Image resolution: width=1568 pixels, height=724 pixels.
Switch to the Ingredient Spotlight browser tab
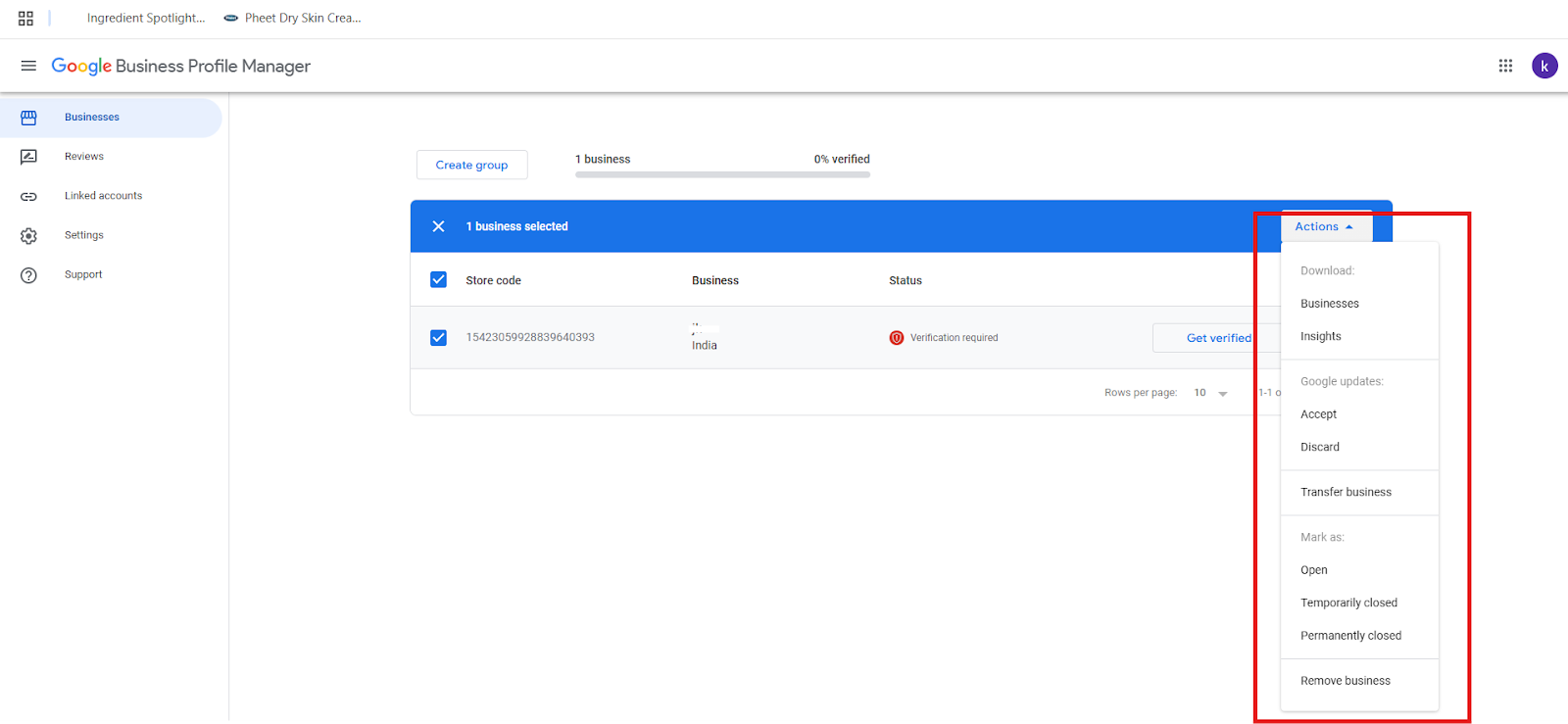(x=146, y=18)
